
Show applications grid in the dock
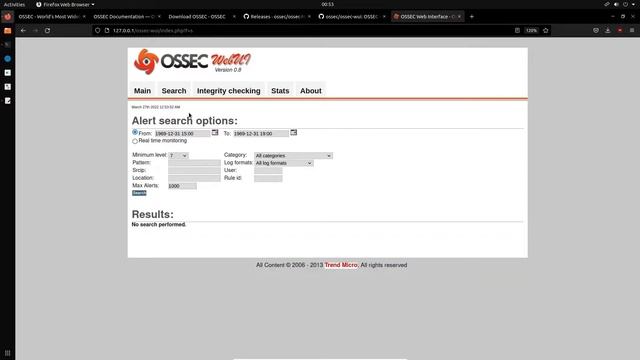point(7,353)
